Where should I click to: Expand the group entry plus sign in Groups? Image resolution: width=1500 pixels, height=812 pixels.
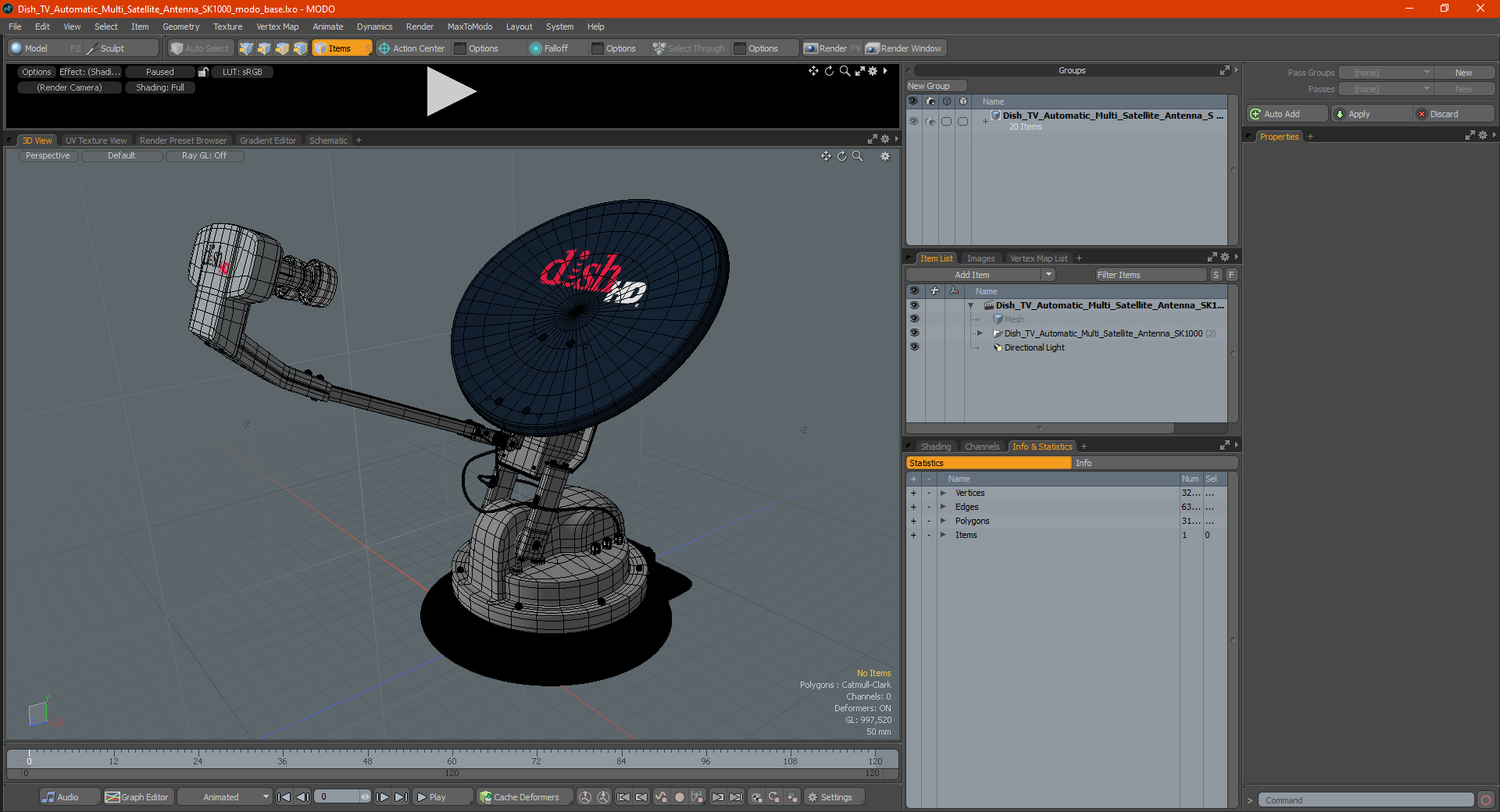[x=985, y=122]
